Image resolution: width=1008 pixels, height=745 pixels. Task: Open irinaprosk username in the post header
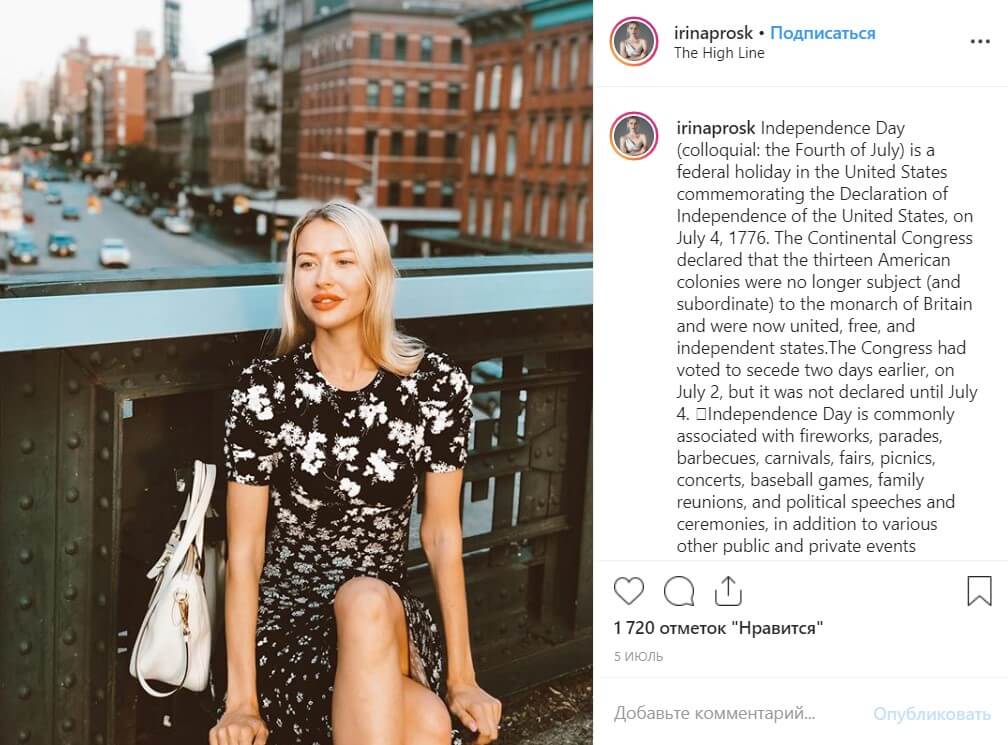pyautogui.click(x=713, y=33)
